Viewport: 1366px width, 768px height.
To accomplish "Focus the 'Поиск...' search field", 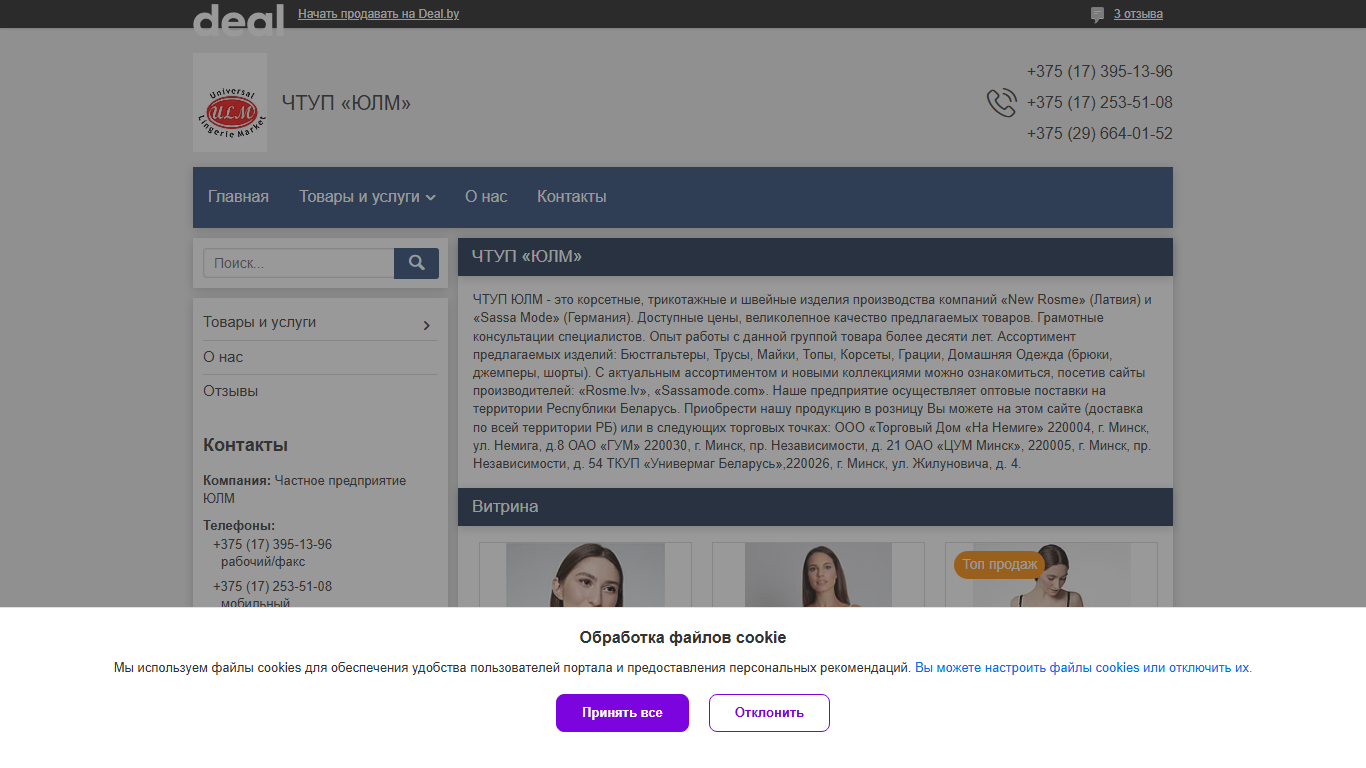I will coord(299,263).
